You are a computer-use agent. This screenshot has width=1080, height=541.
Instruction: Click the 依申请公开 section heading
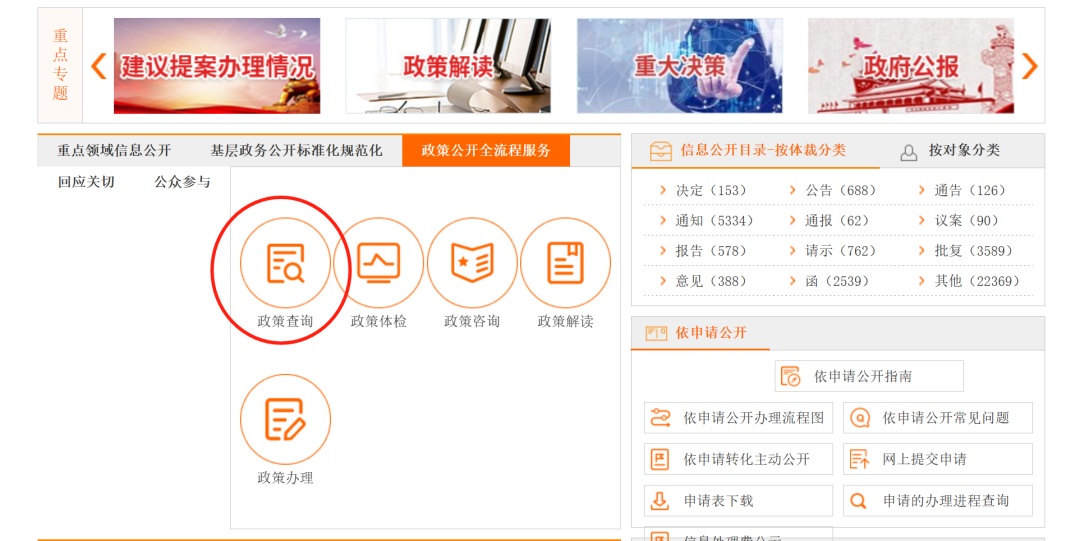pos(711,333)
